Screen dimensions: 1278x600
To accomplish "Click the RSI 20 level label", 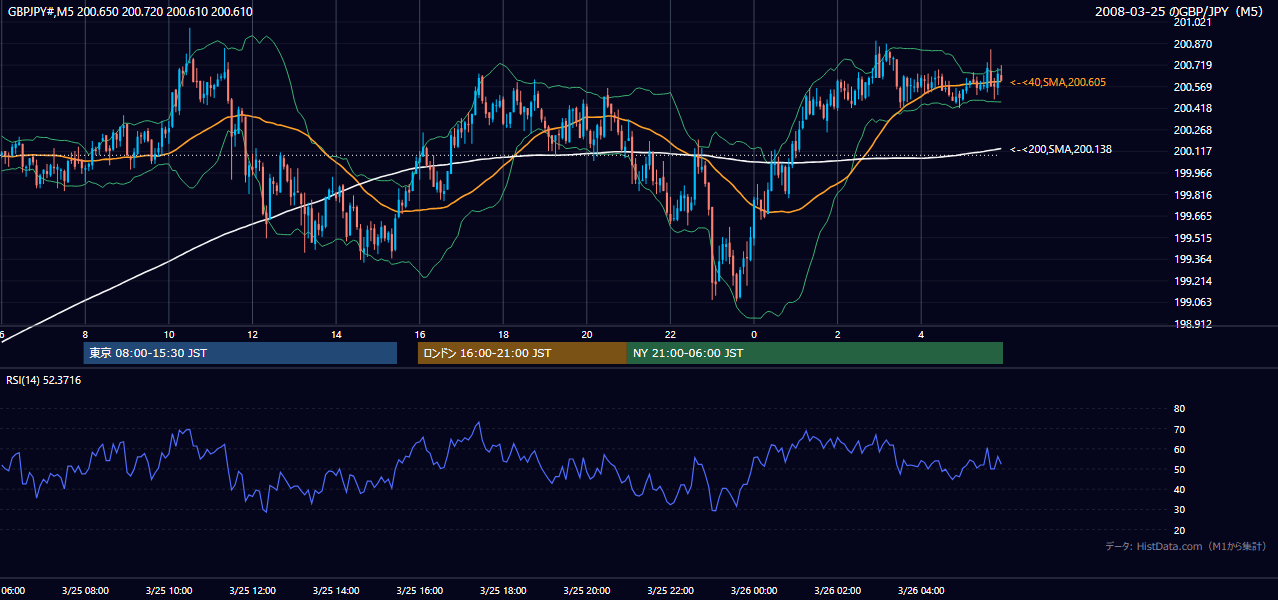I will pyautogui.click(x=1179, y=530).
